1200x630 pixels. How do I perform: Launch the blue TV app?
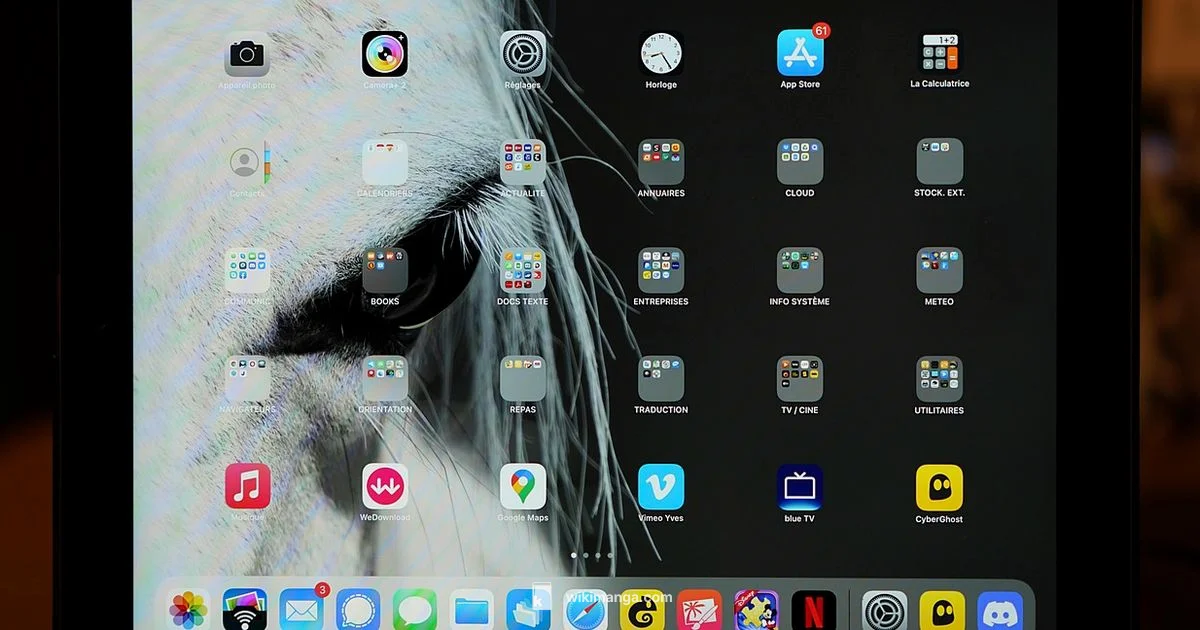[800, 487]
